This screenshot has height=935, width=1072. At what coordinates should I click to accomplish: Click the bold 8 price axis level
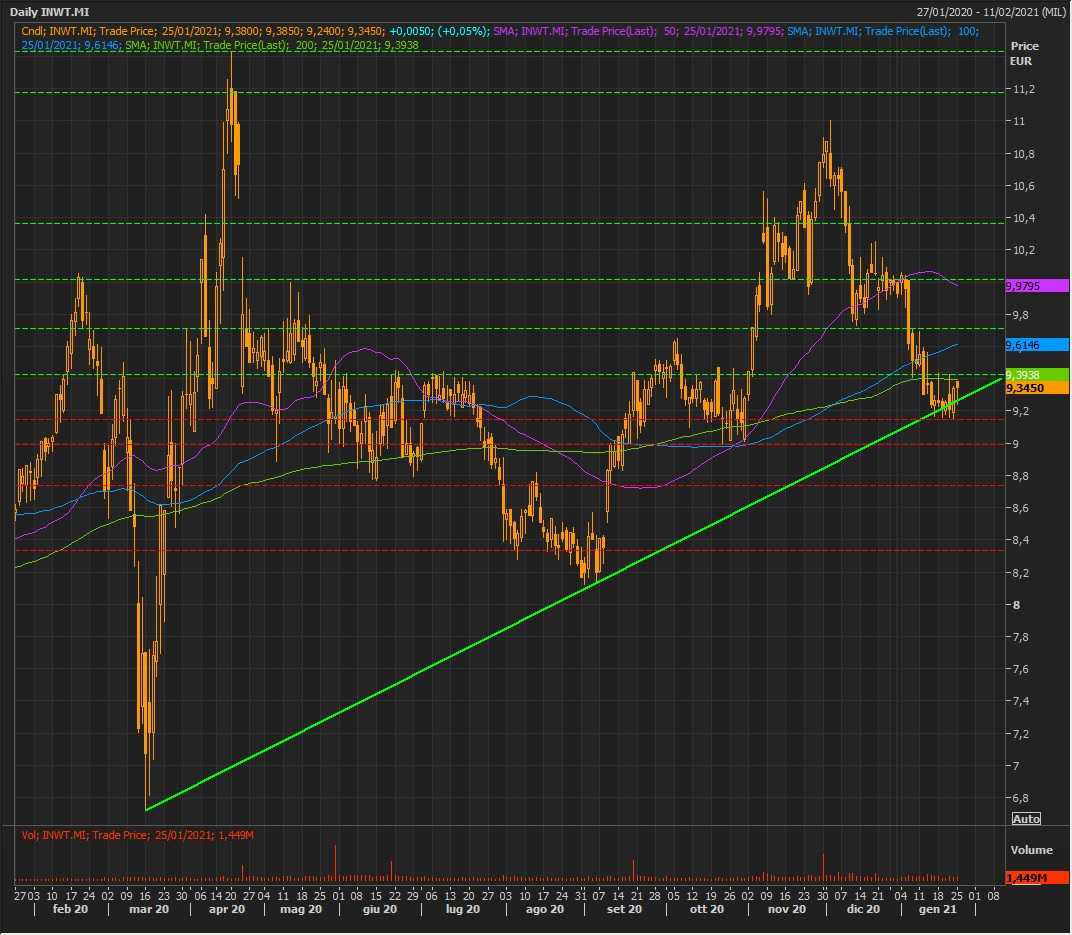click(1016, 605)
